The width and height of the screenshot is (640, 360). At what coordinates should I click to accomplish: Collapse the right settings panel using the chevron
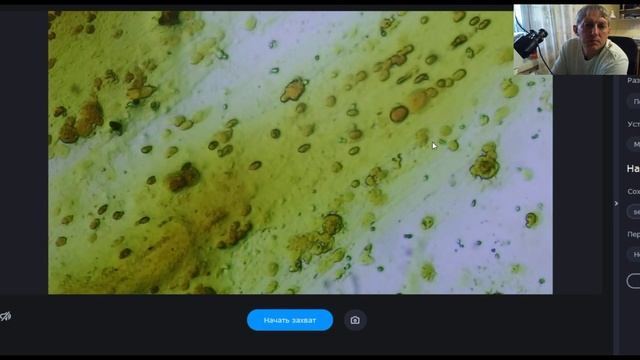[616, 203]
